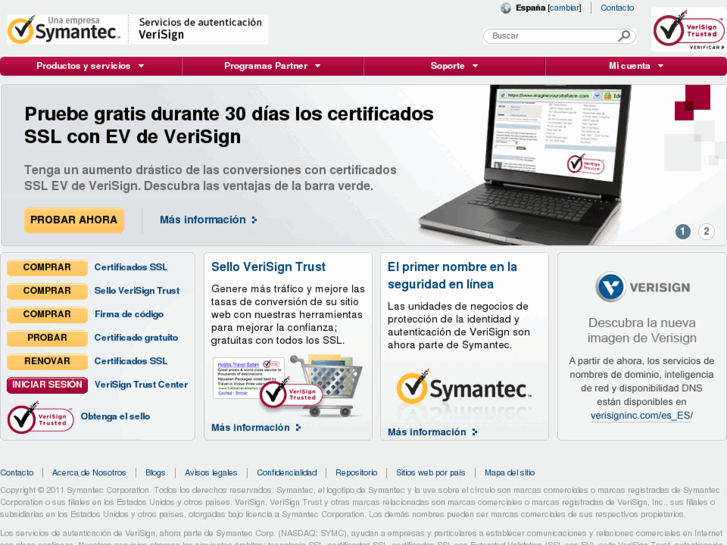The image size is (727, 545).
Task: Open the Acerca de Nosotros footer link
Action: [x=89, y=473]
